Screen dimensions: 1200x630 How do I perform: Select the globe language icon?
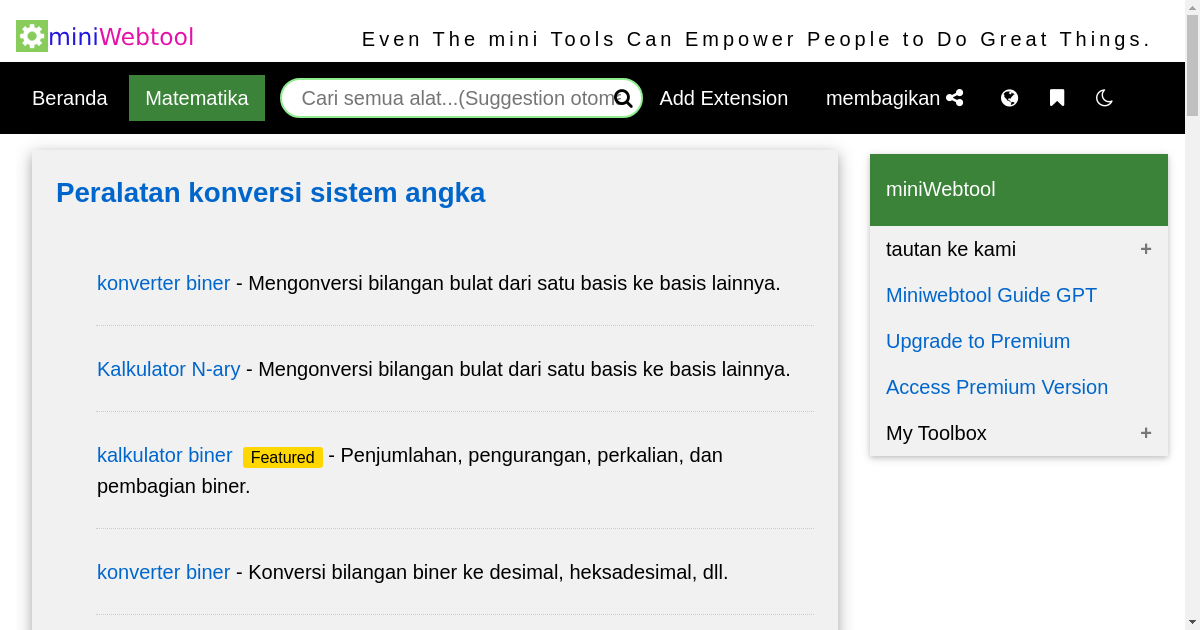click(1009, 98)
